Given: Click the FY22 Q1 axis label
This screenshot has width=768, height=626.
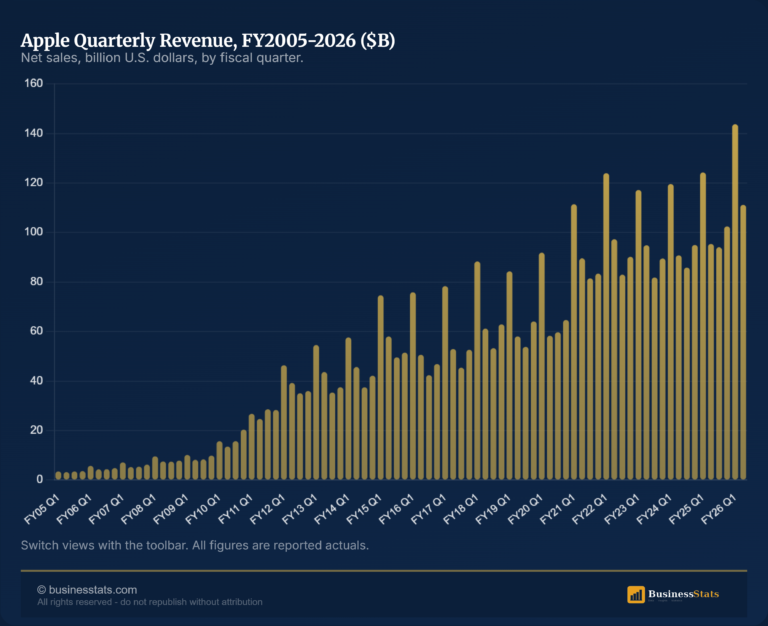Looking at the screenshot, I should click(x=590, y=509).
